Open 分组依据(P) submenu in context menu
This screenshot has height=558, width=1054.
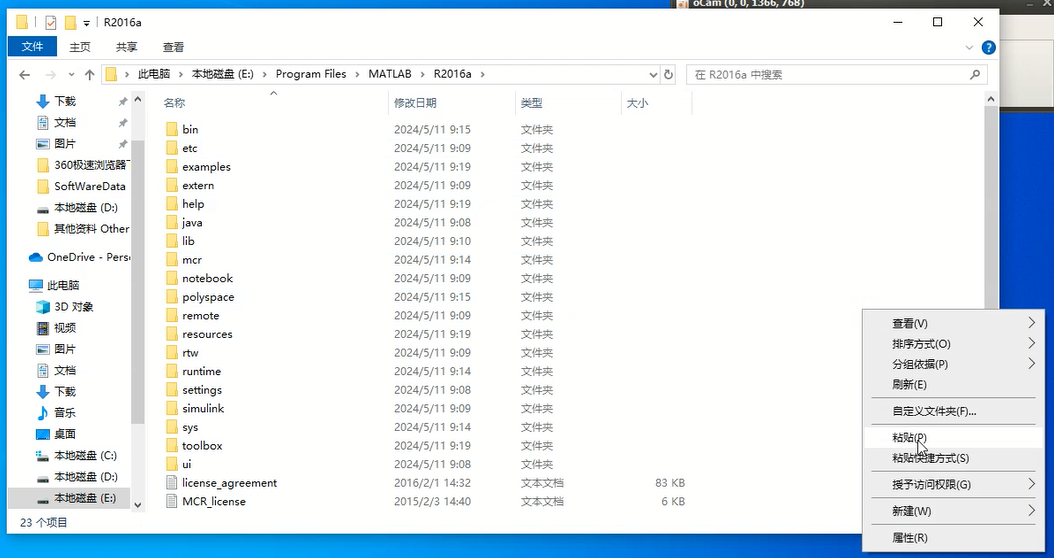tap(953, 364)
